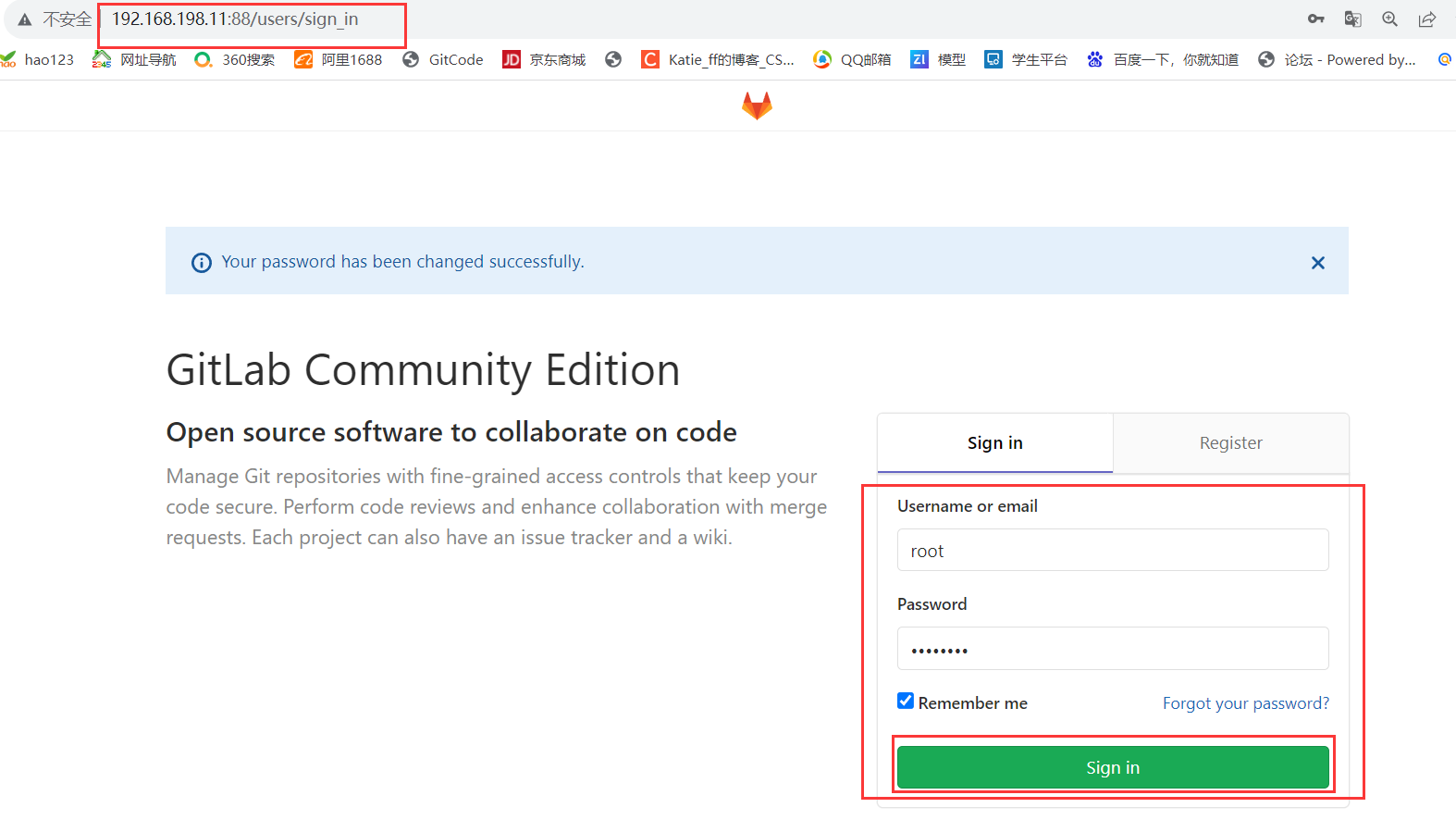Dismiss the password changed alert

(1318, 263)
